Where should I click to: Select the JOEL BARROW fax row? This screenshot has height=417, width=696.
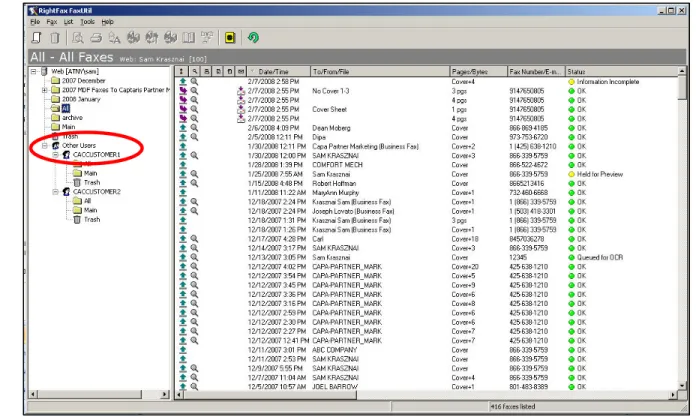(x=427, y=387)
